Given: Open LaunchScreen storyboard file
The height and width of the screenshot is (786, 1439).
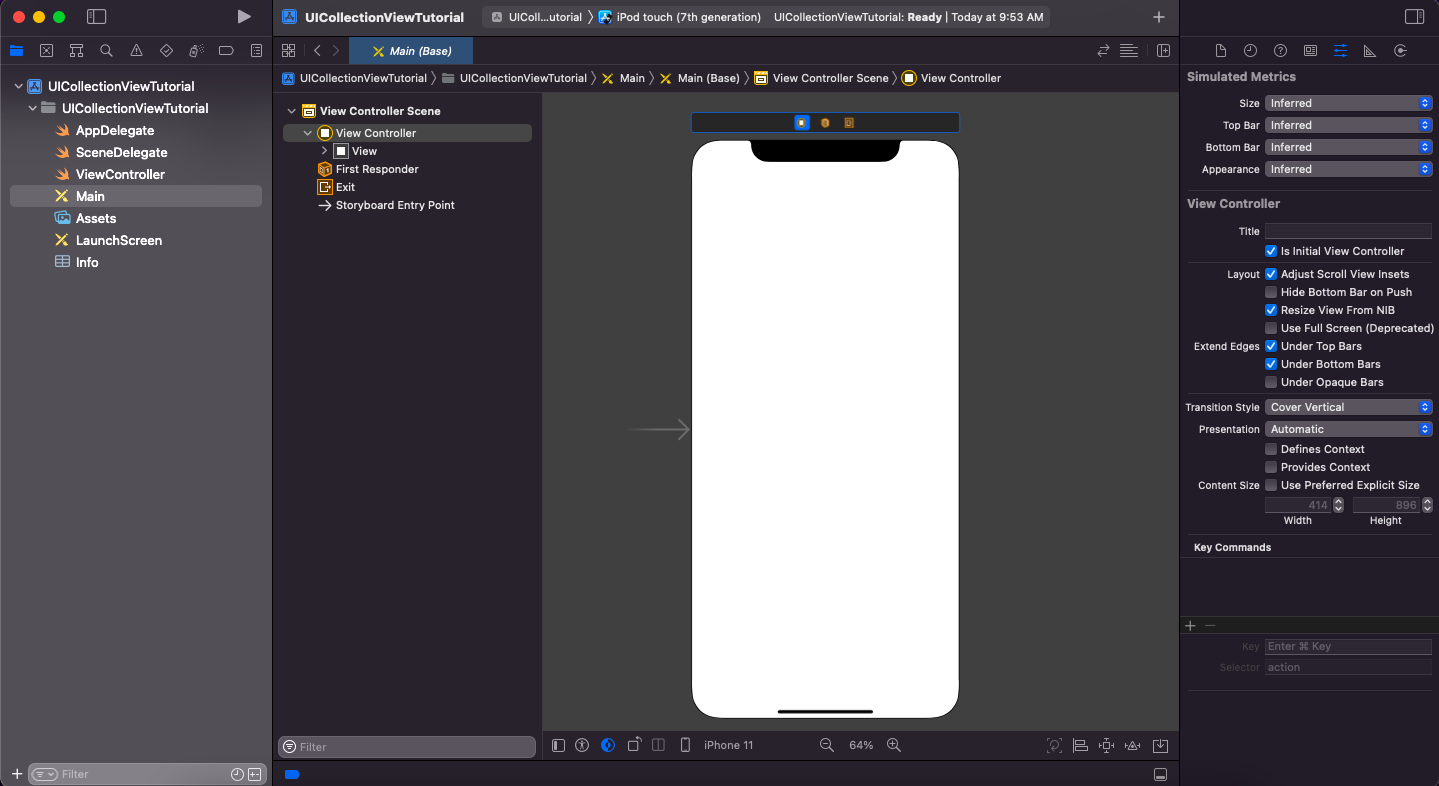Looking at the screenshot, I should pos(119,240).
